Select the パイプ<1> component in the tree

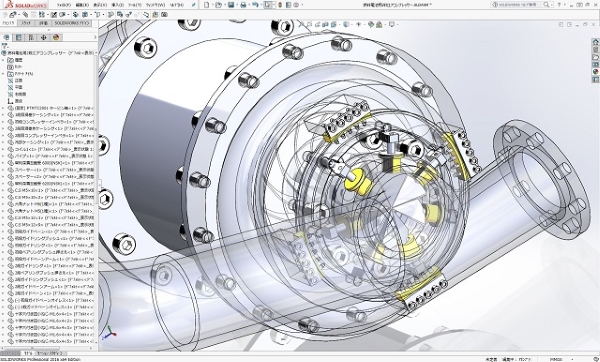point(50,156)
